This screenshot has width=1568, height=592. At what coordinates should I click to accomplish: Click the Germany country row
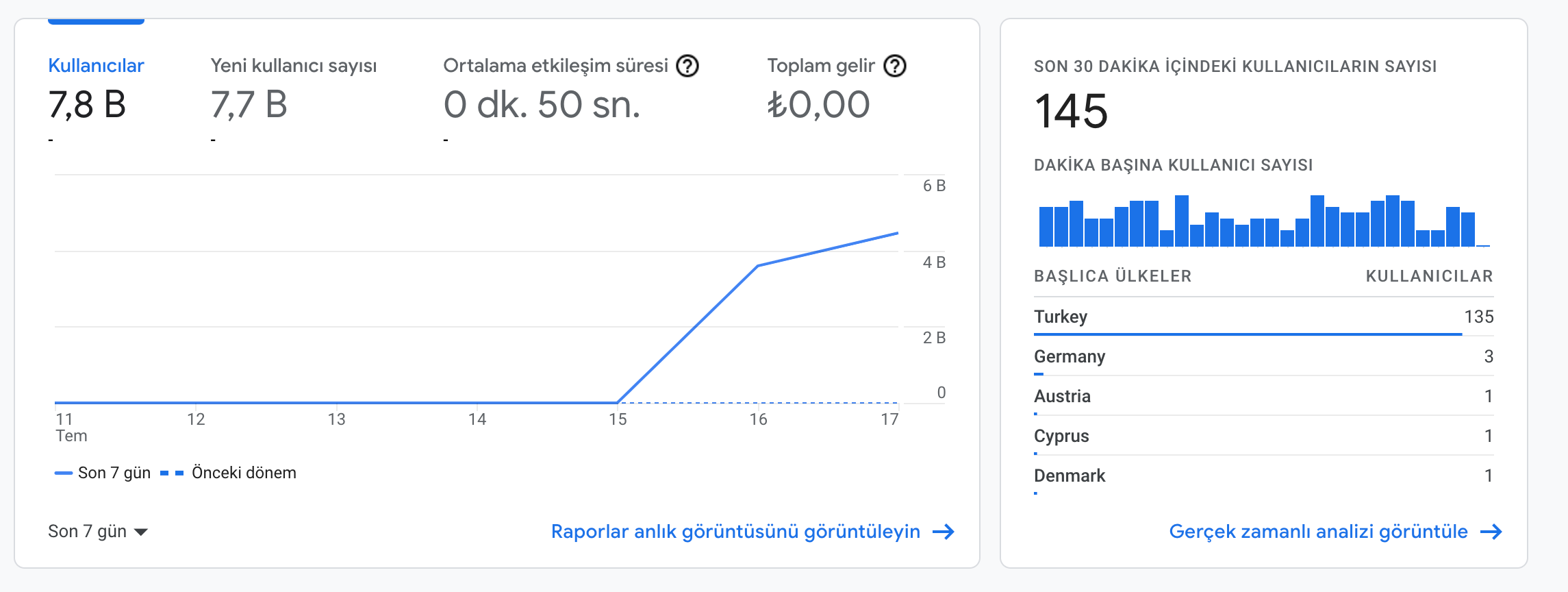tap(1263, 357)
